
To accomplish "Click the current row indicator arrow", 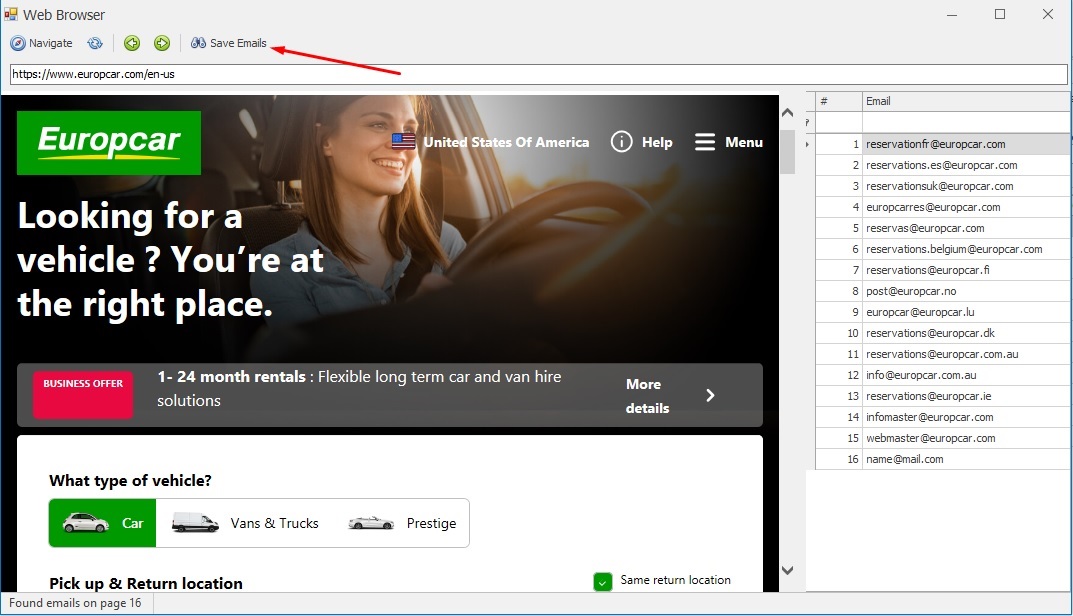I will tap(808, 144).
